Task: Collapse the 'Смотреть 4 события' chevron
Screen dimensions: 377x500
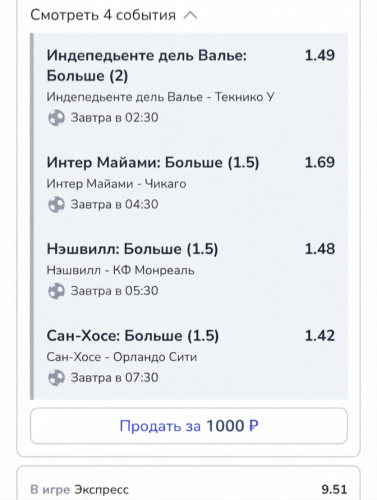Action: (190, 15)
